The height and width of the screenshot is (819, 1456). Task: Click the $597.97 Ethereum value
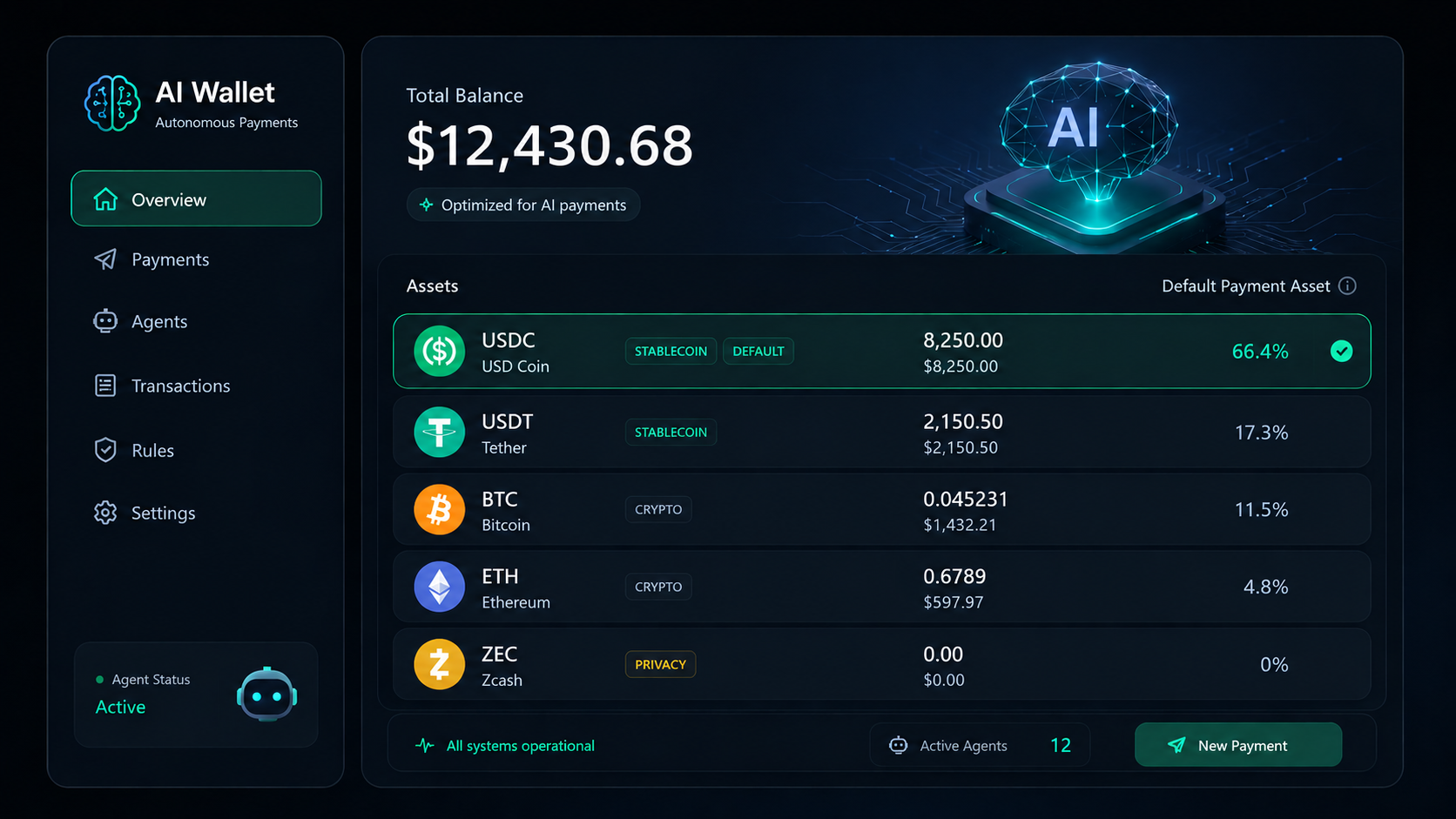954,602
